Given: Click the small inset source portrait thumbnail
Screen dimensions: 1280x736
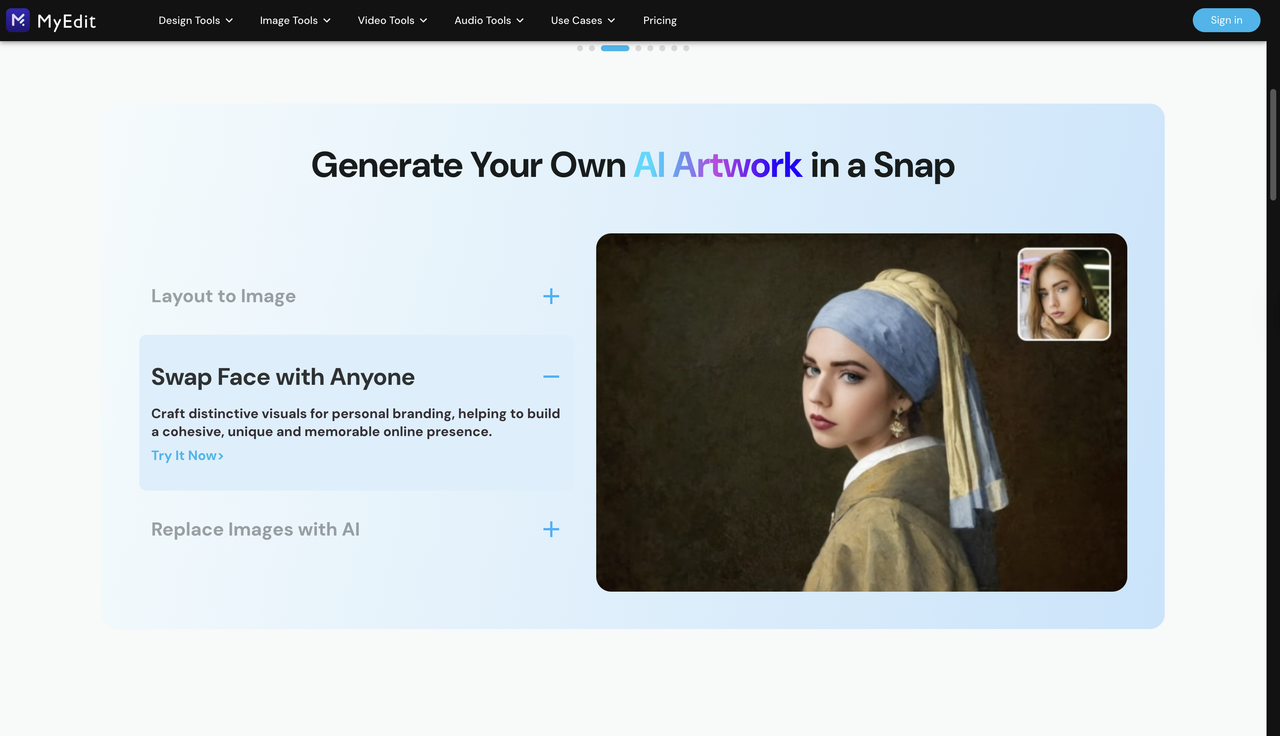Looking at the screenshot, I should point(1064,294).
